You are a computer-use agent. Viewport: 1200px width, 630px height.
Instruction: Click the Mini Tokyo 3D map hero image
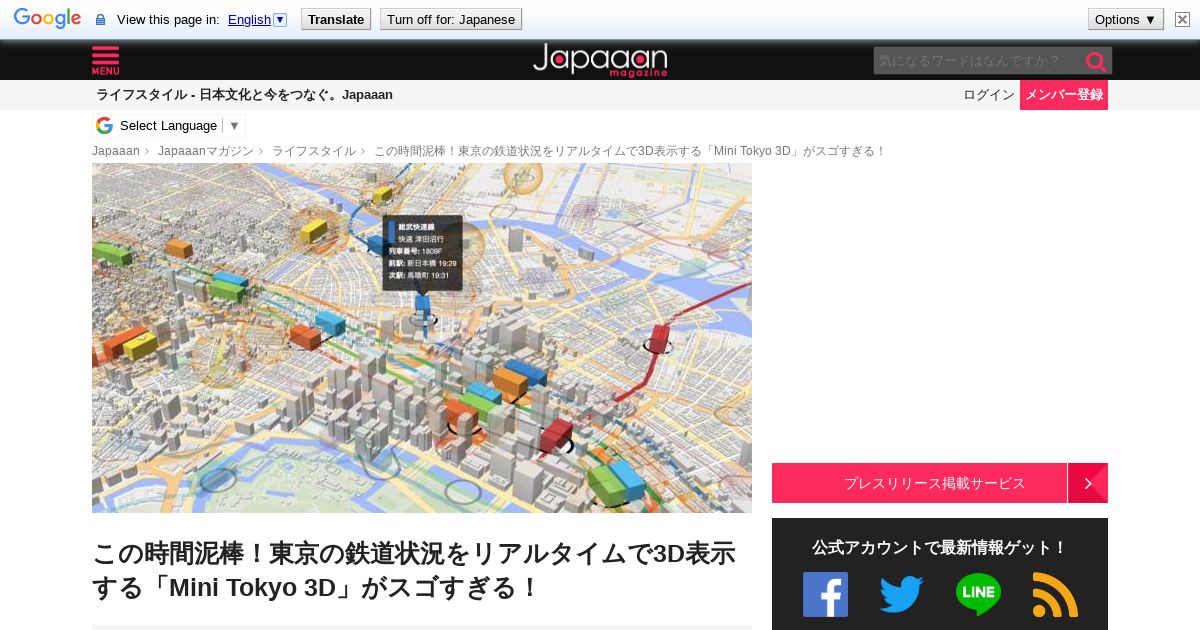(422, 338)
